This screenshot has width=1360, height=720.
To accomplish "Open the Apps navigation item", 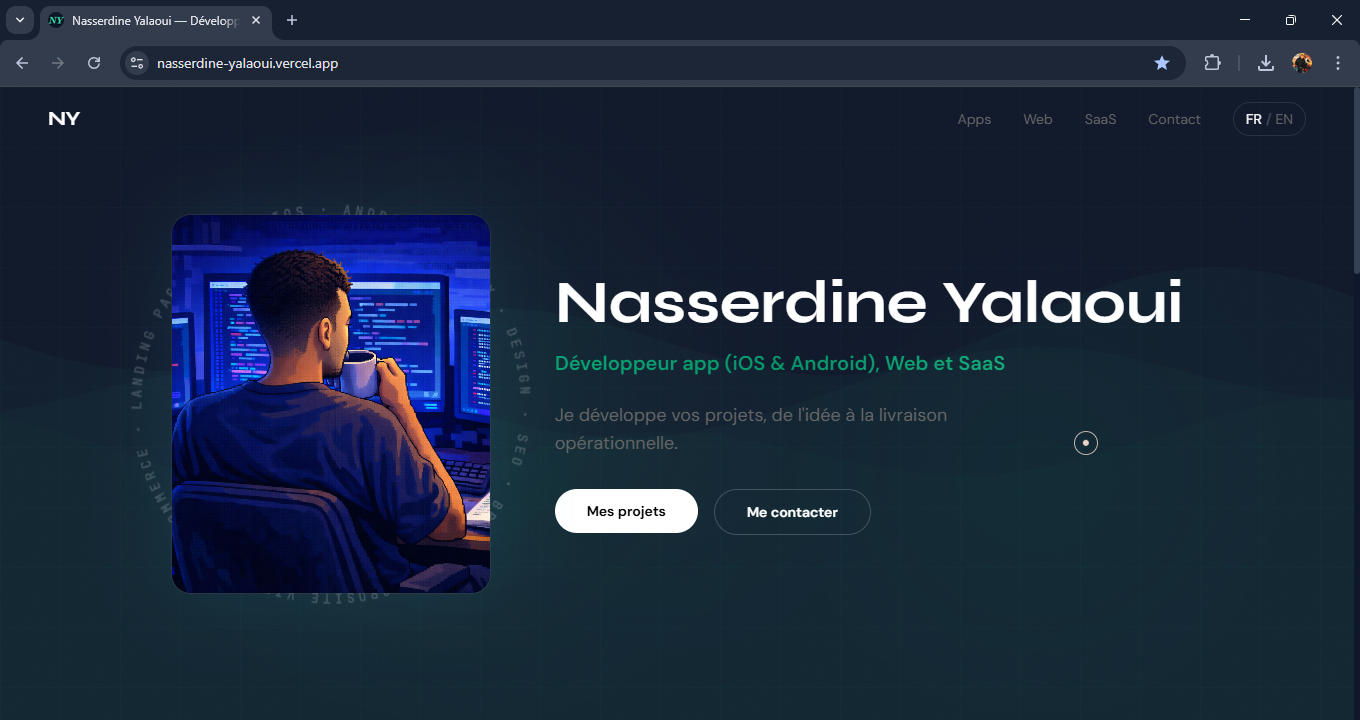I will click(974, 119).
